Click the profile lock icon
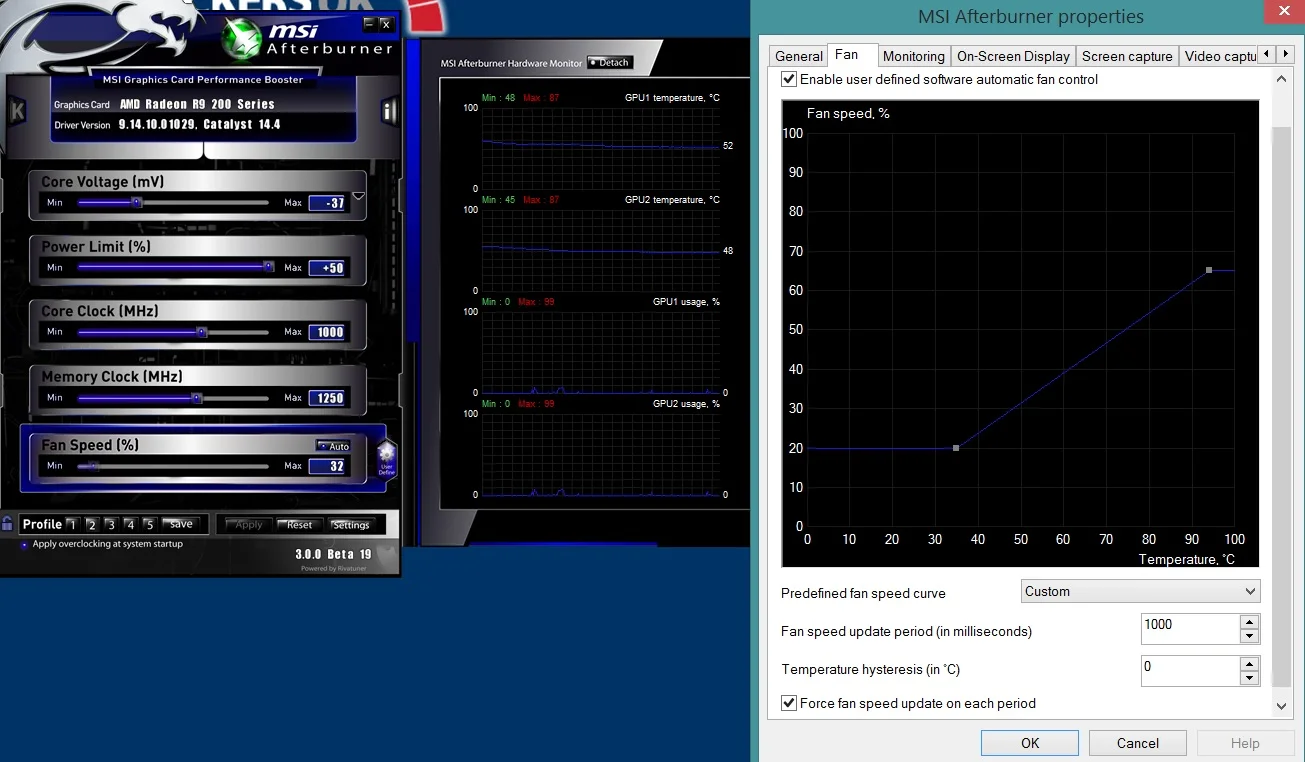 8,523
